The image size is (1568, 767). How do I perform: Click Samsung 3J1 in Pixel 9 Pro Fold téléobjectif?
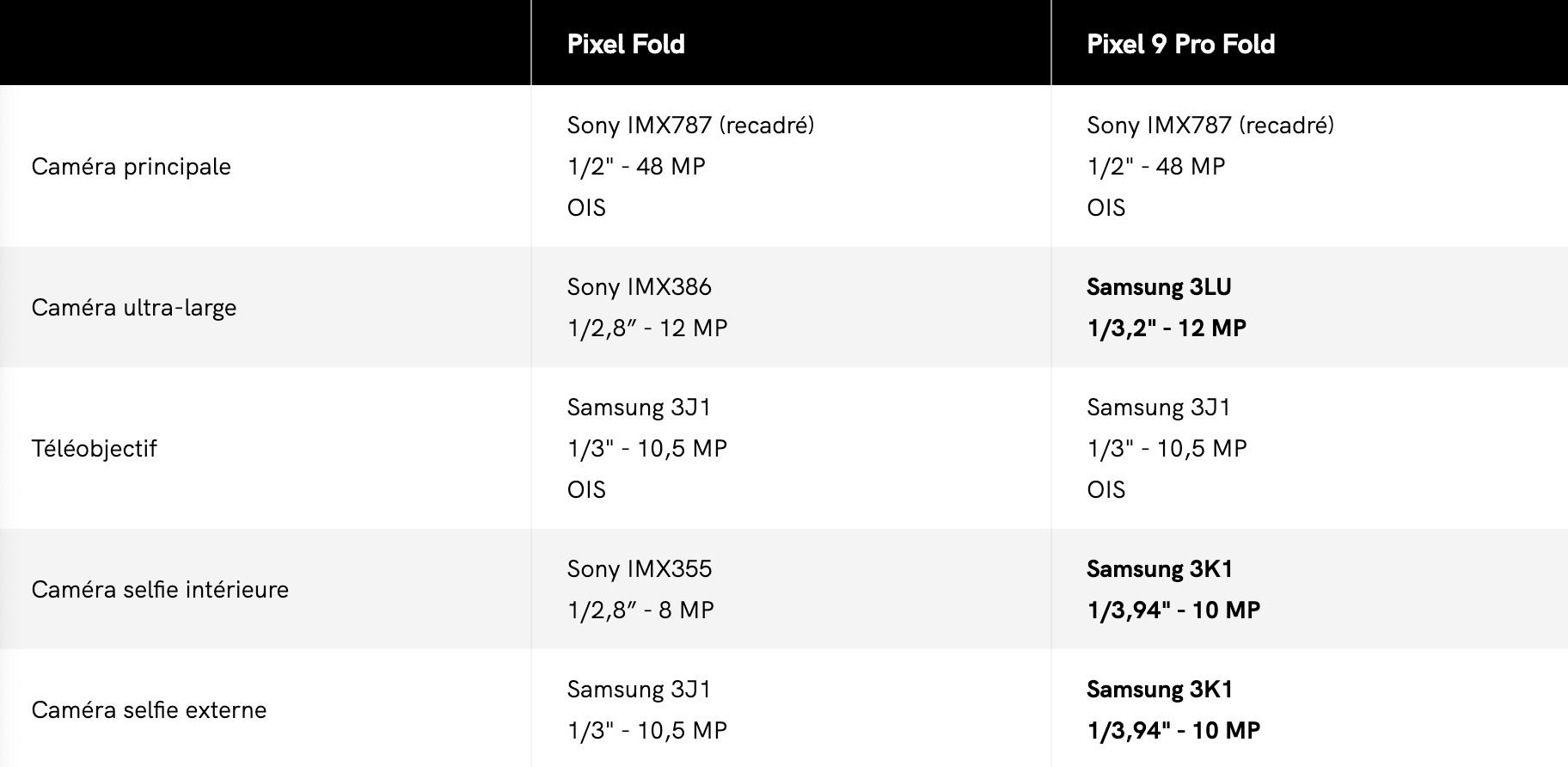(1159, 408)
